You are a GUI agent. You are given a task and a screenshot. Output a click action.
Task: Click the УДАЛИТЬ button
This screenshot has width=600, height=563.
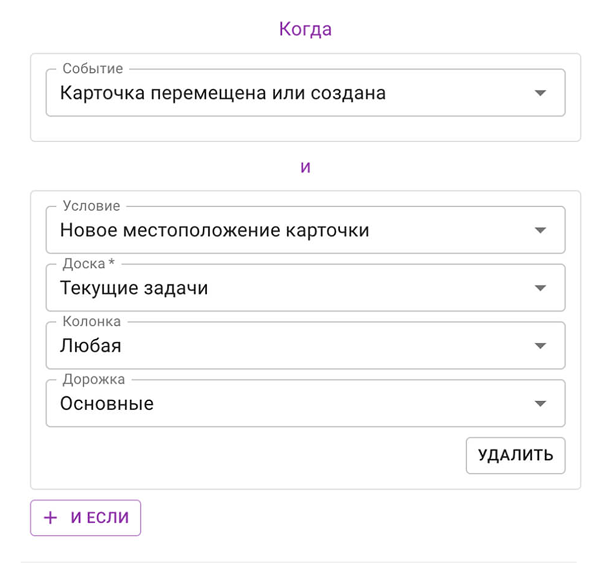(x=515, y=455)
